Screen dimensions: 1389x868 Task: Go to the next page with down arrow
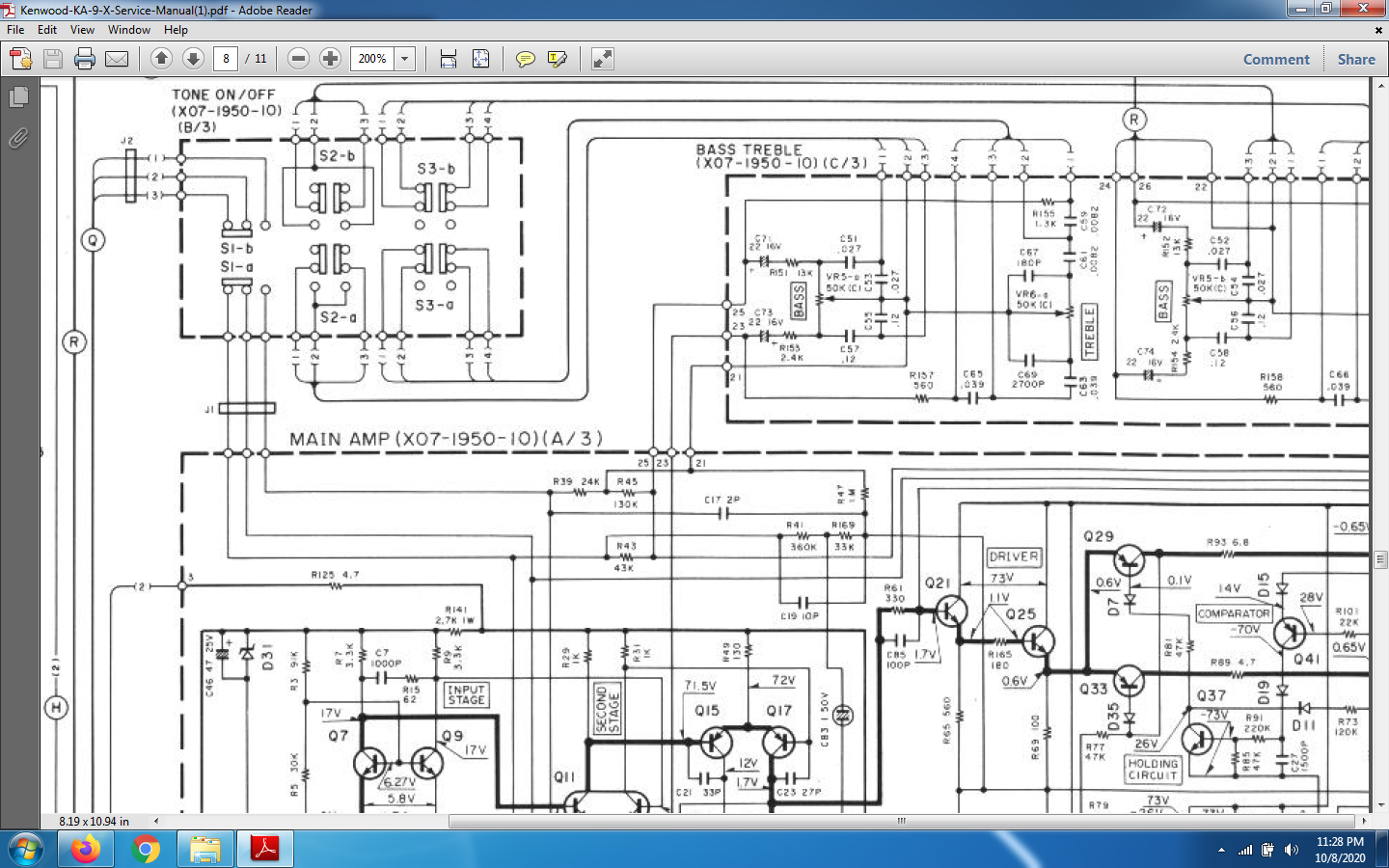point(193,59)
